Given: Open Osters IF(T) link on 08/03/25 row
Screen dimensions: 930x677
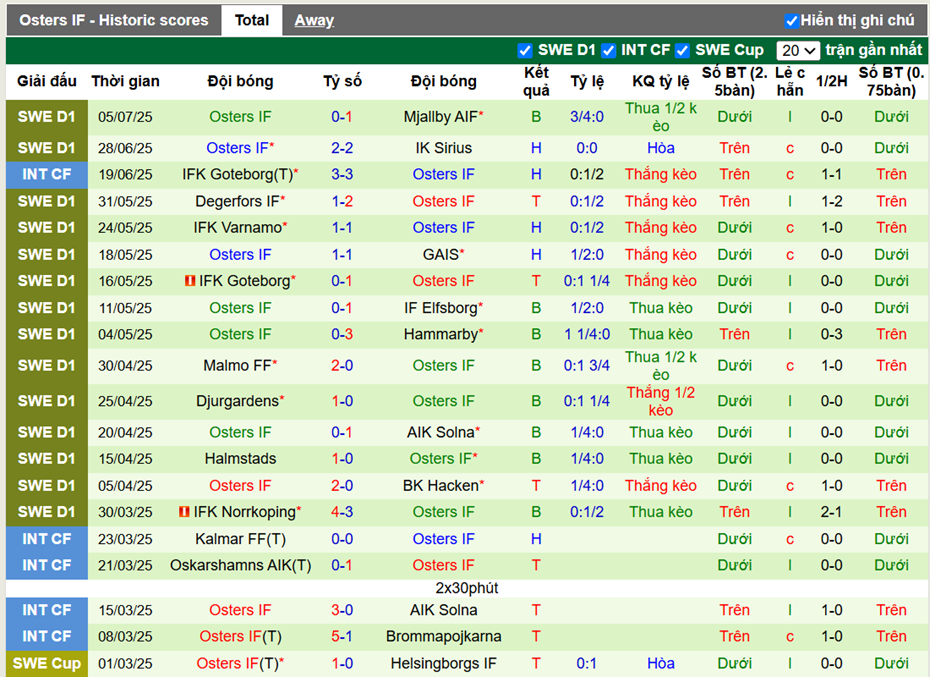Looking at the screenshot, I should [x=240, y=636].
